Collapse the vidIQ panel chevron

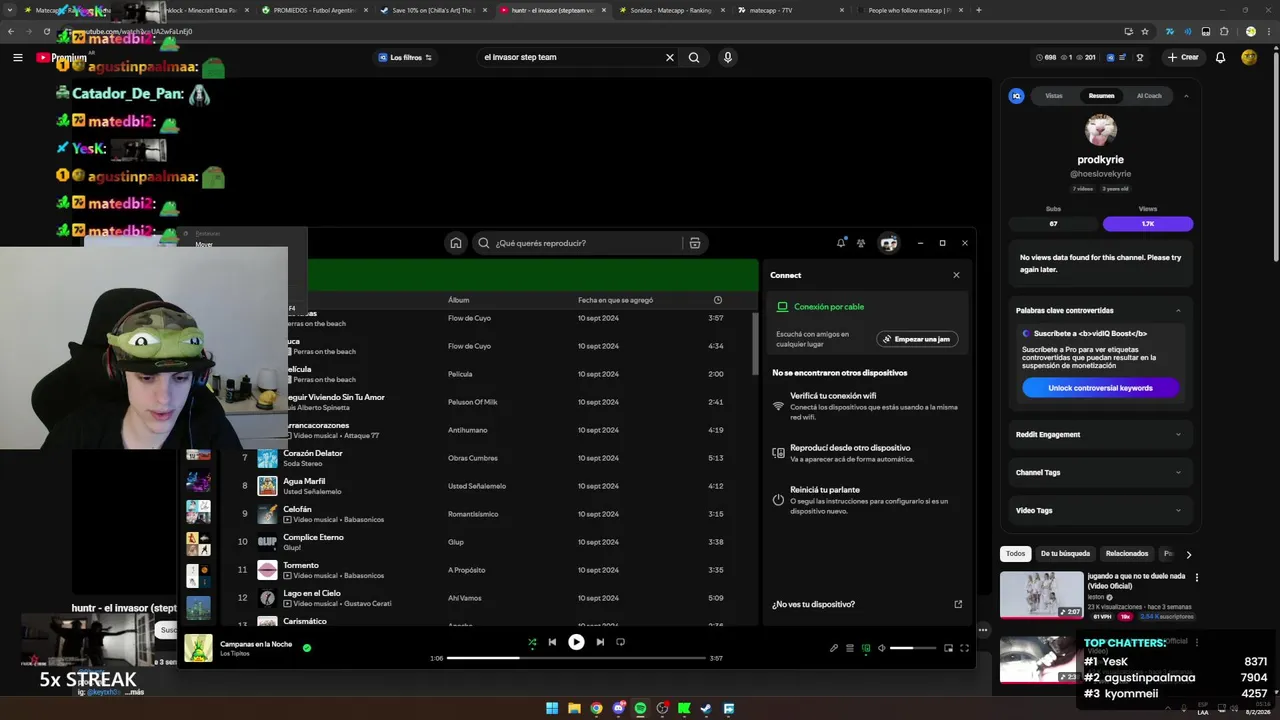point(1186,96)
